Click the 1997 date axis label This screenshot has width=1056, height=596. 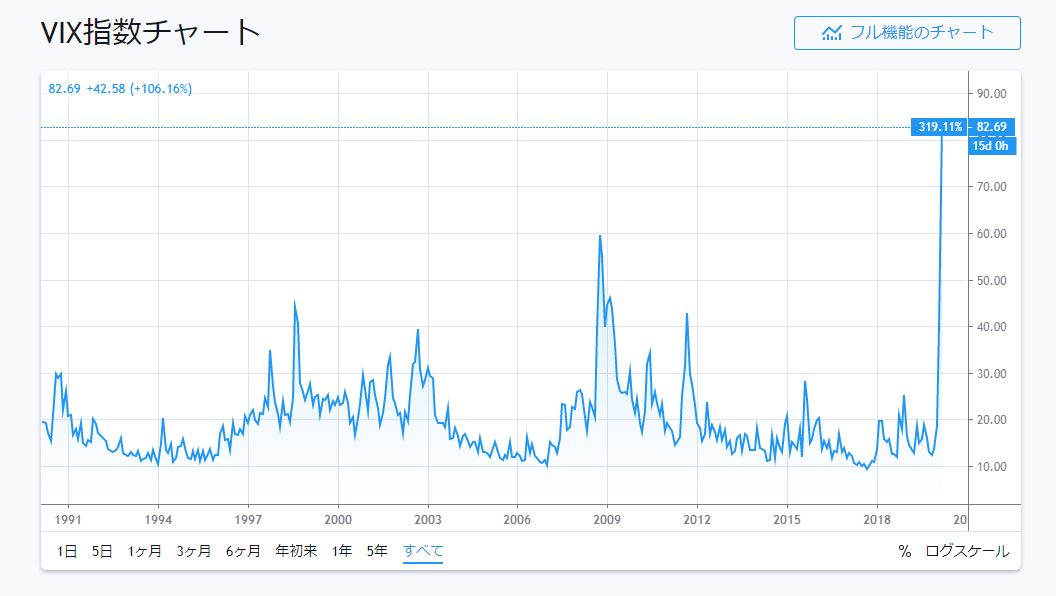click(x=248, y=519)
